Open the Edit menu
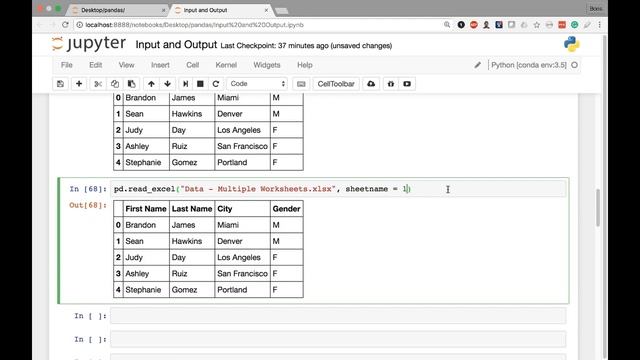Viewport: 640px width, 360px height. tap(96, 65)
